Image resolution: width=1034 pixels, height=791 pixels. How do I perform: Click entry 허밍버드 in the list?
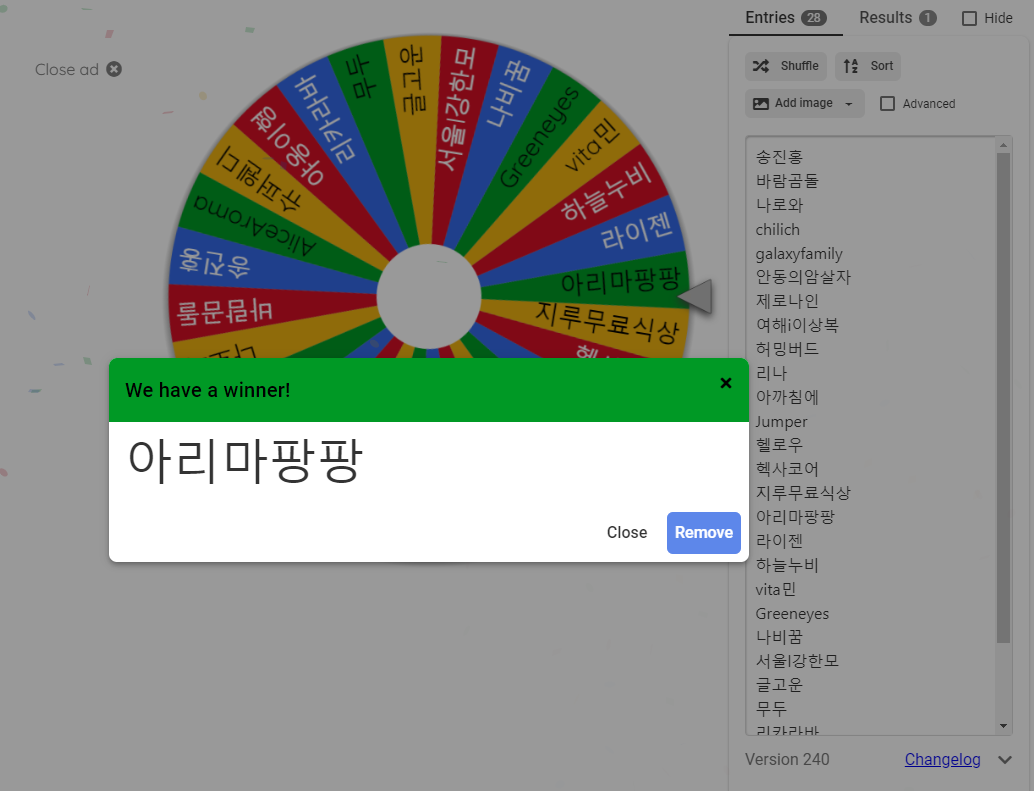pyautogui.click(x=787, y=349)
